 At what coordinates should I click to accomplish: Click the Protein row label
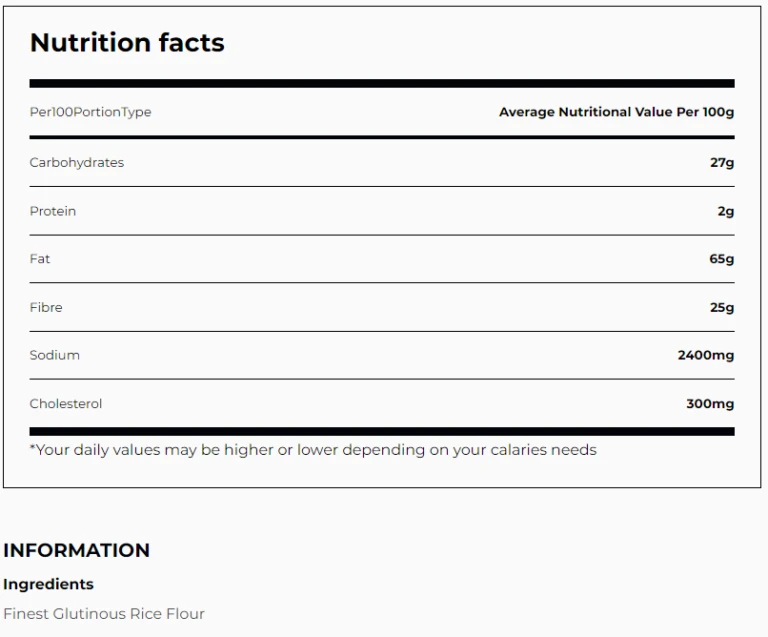click(53, 211)
